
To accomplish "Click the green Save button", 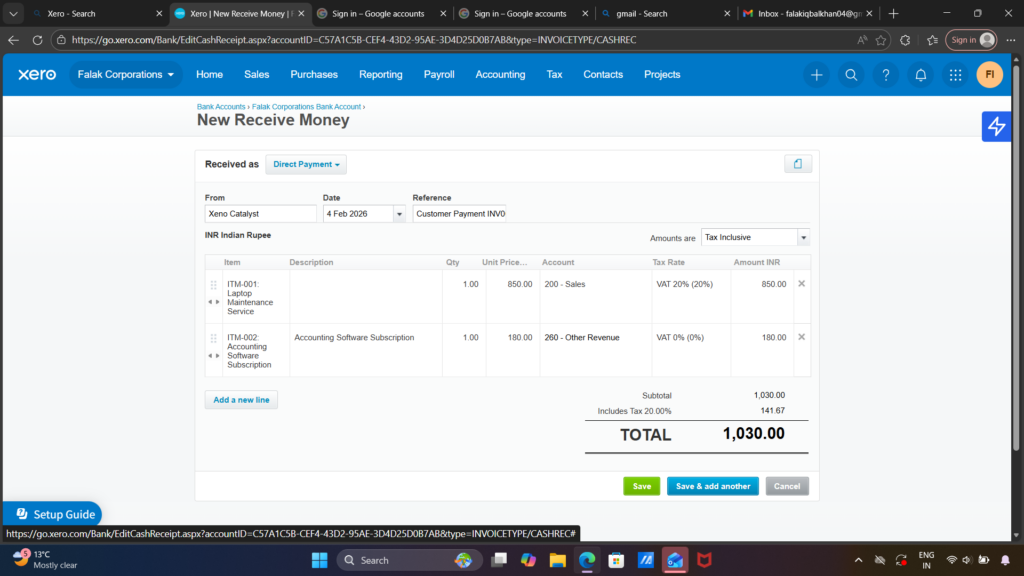I will pos(641,486).
